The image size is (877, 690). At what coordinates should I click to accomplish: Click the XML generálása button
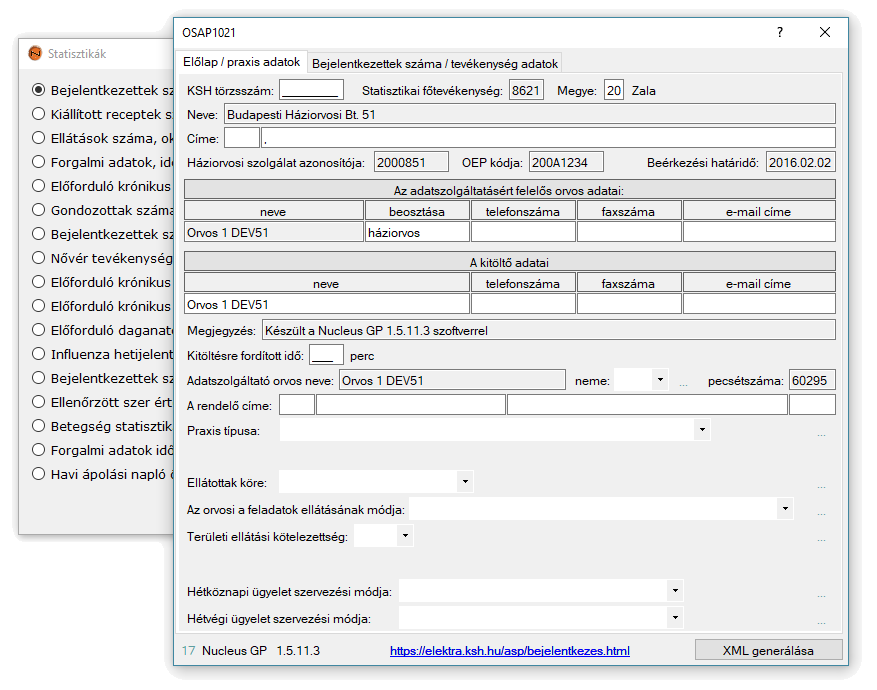(x=768, y=650)
